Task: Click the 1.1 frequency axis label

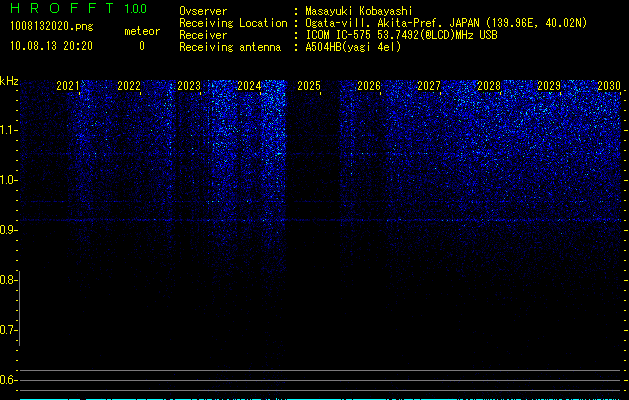Action: point(8,130)
